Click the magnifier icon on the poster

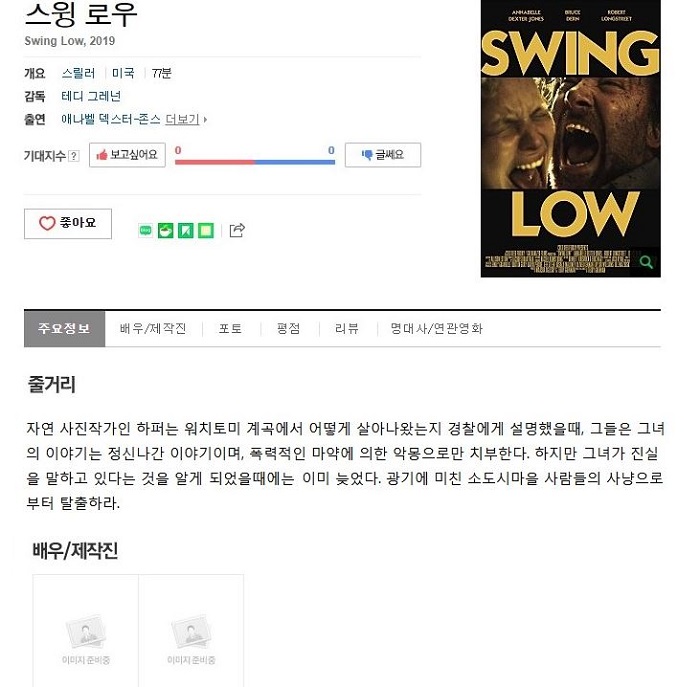point(646,262)
